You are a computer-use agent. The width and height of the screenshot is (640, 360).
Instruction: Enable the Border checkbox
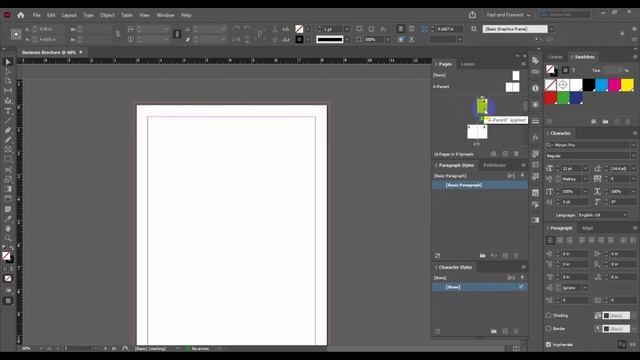[549, 329]
